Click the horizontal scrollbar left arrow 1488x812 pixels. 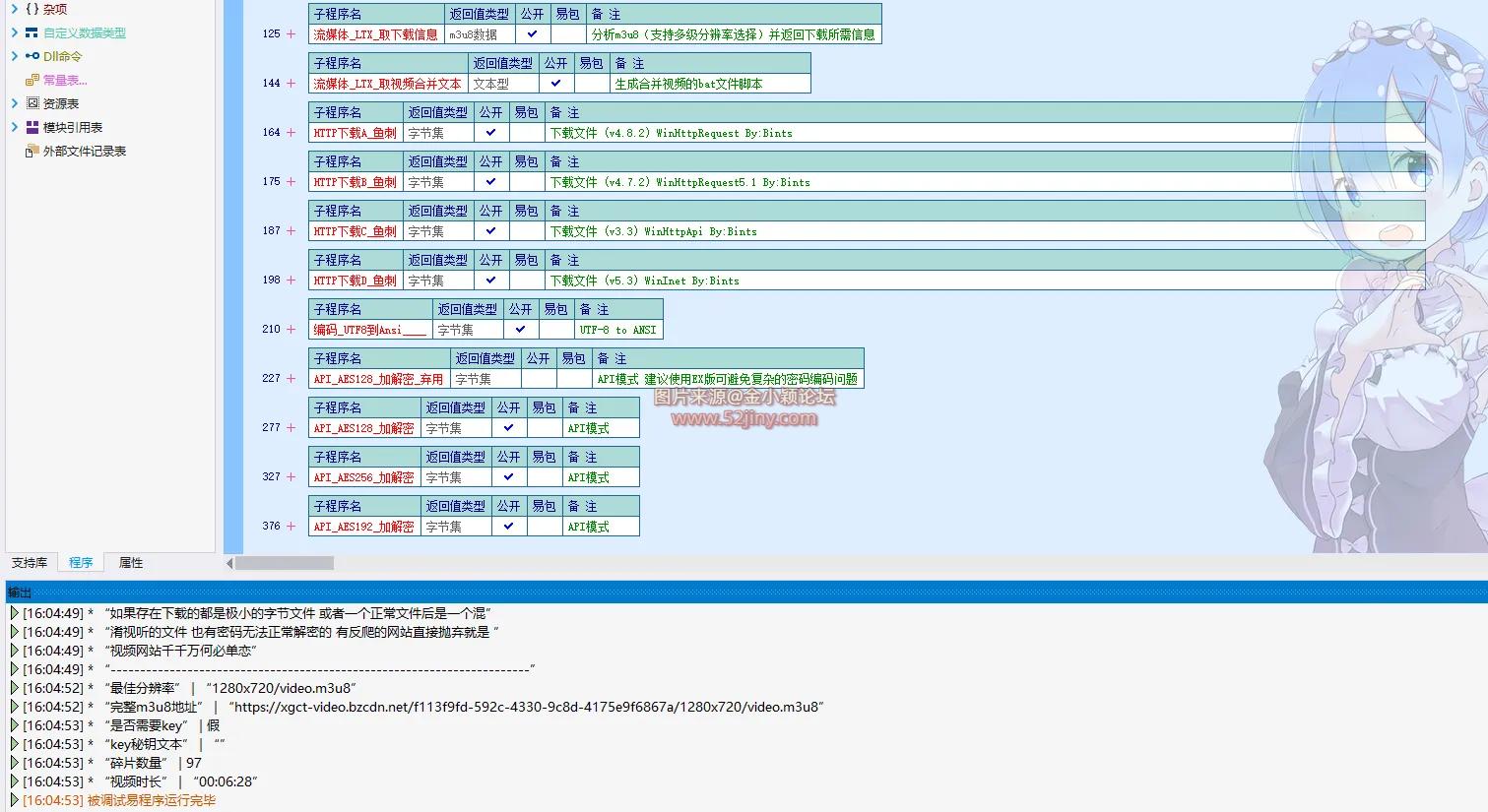click(229, 563)
